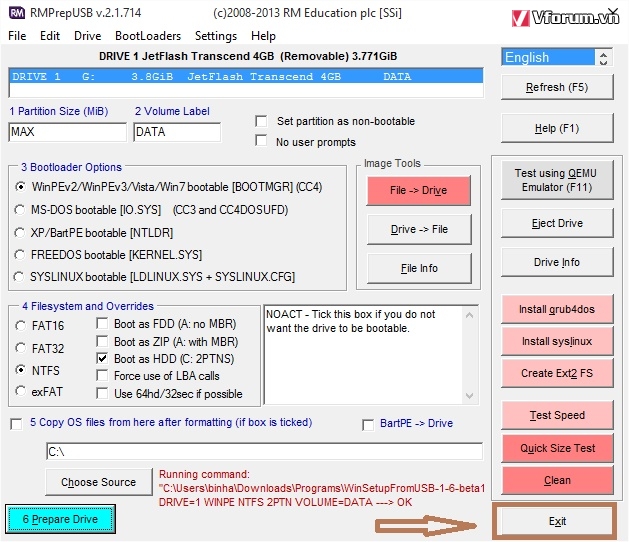Select MS-DOS bootable IO.SYS option
The height and width of the screenshot is (542, 629).
pyautogui.click(x=20, y=210)
